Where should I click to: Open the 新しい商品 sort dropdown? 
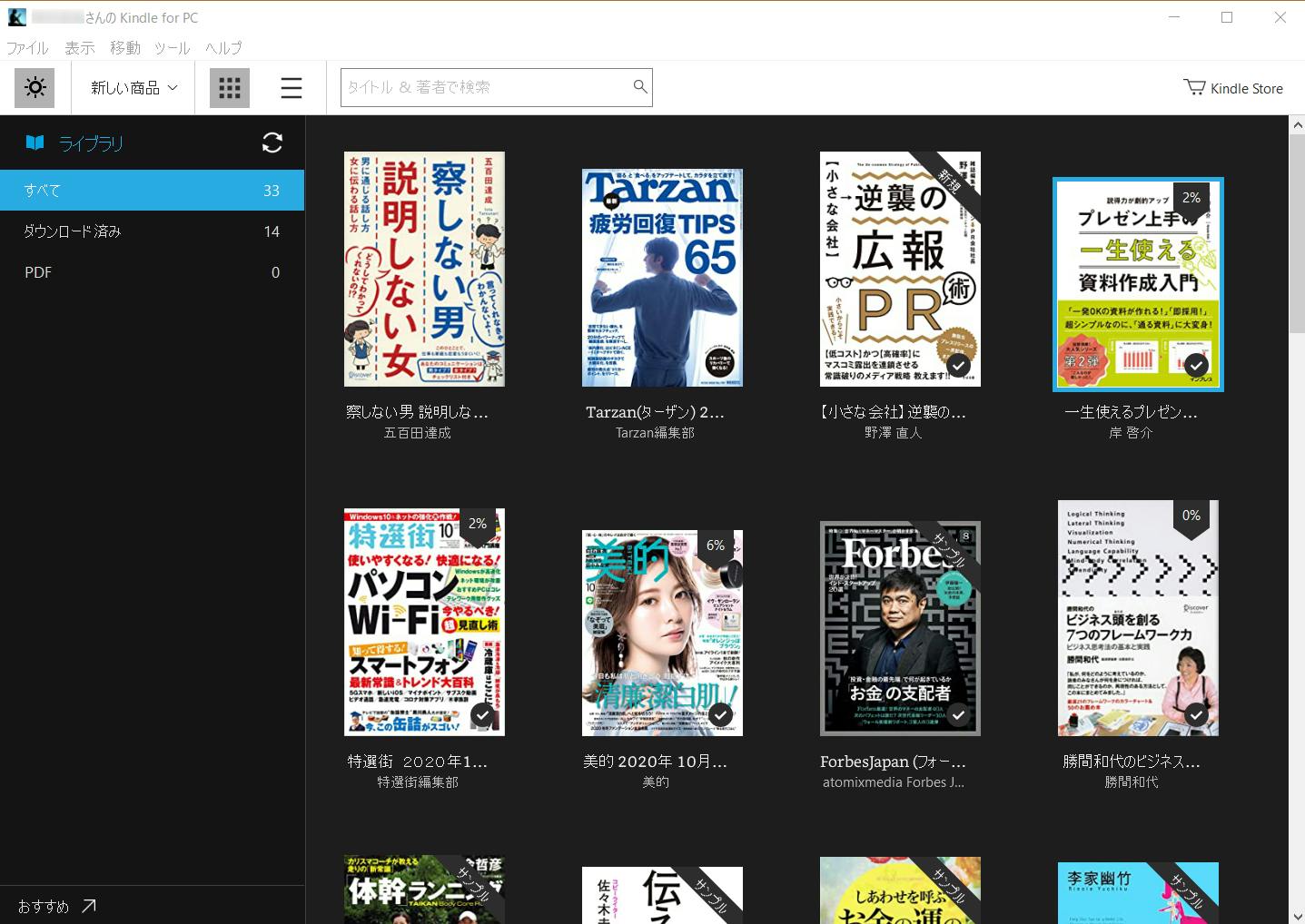[133, 87]
